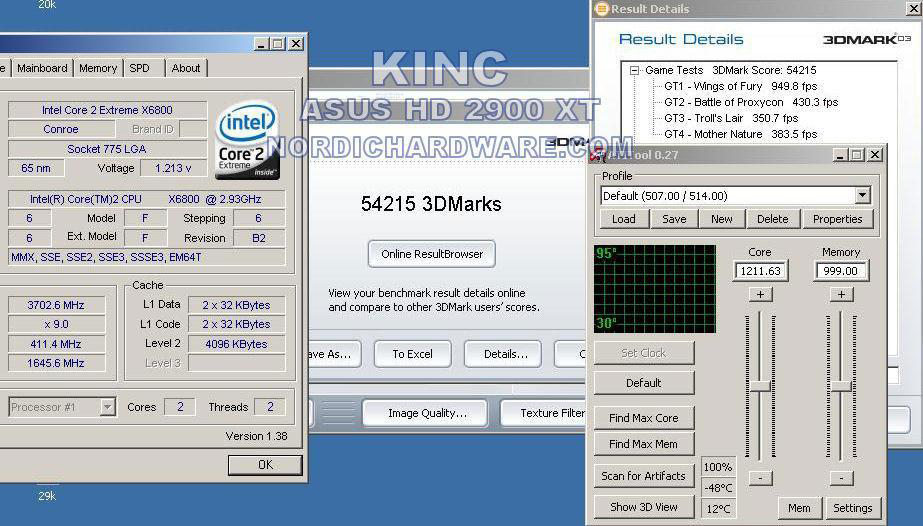923x526 pixels.
Task: Click the Memory clock value field
Action: click(840, 271)
